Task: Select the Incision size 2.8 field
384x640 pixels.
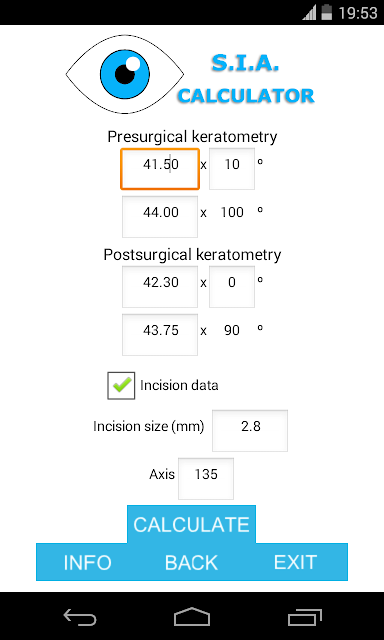Action: (x=250, y=431)
